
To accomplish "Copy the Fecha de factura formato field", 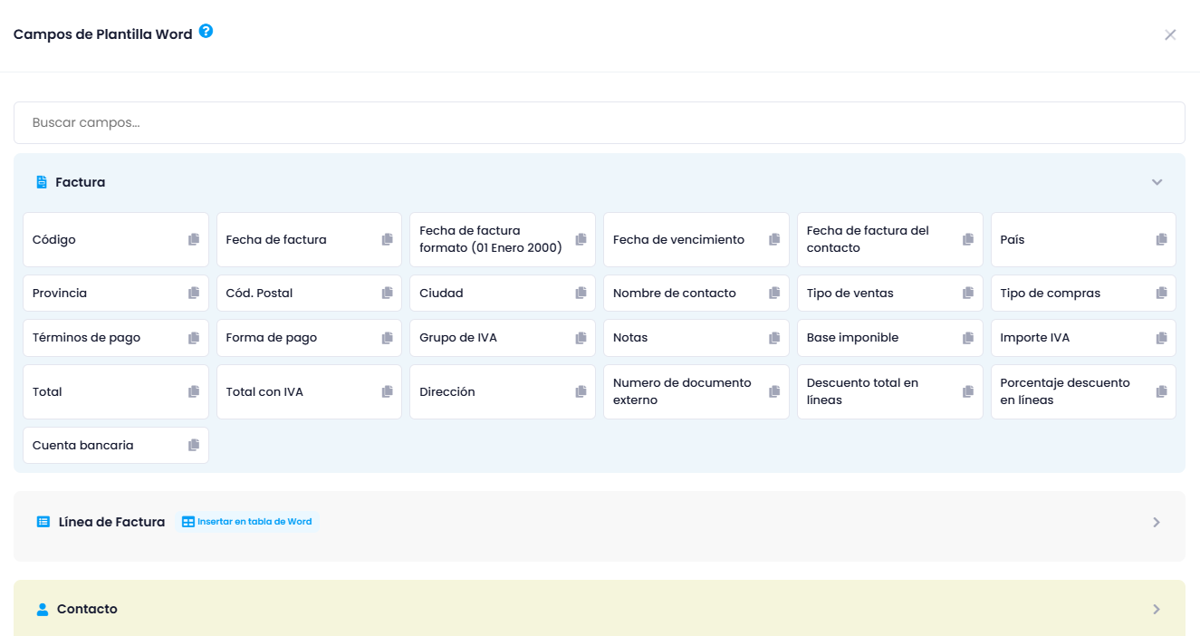I will [x=581, y=240].
